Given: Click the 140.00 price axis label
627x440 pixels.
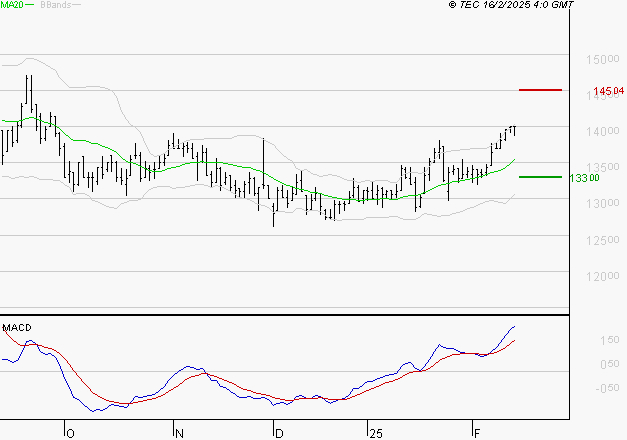Looking at the screenshot, I should point(602,131).
